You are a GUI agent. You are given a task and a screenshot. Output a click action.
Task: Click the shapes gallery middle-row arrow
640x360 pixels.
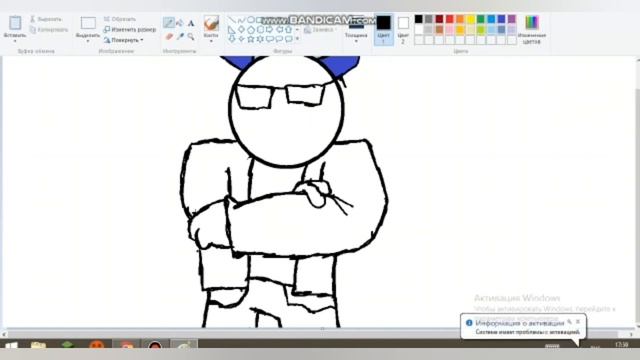click(x=297, y=30)
